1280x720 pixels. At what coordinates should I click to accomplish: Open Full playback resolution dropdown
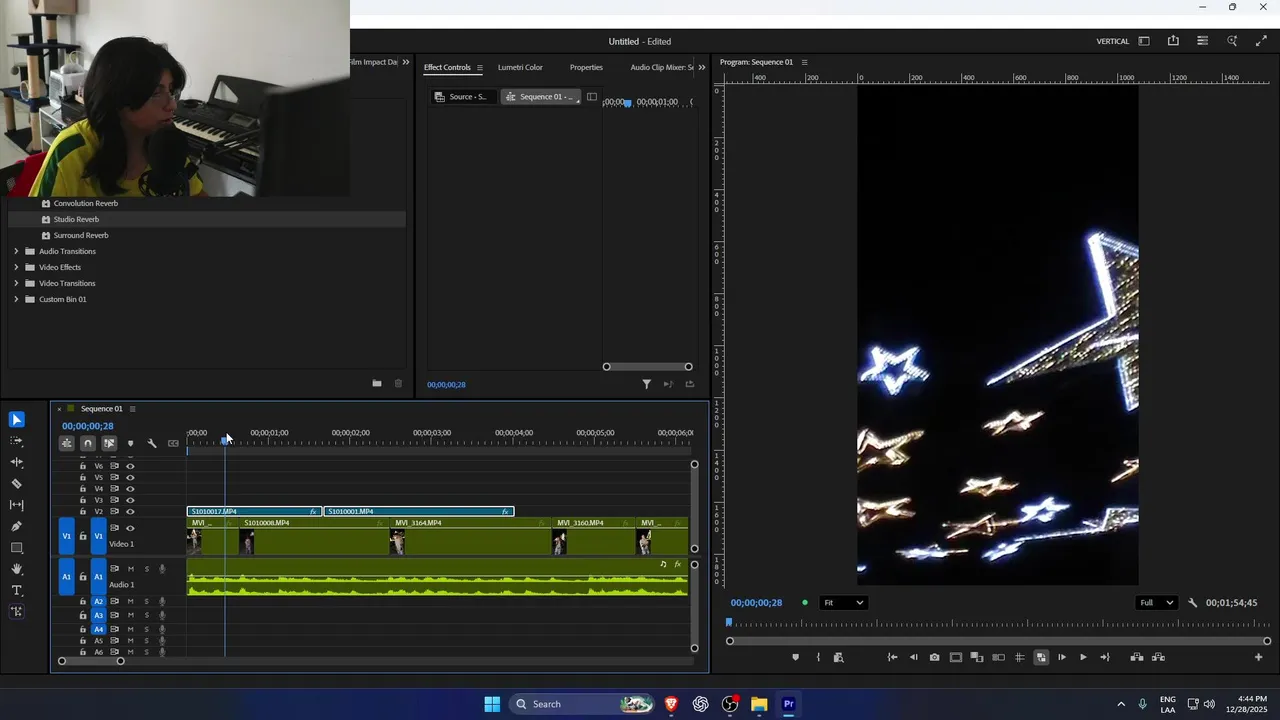1157,603
